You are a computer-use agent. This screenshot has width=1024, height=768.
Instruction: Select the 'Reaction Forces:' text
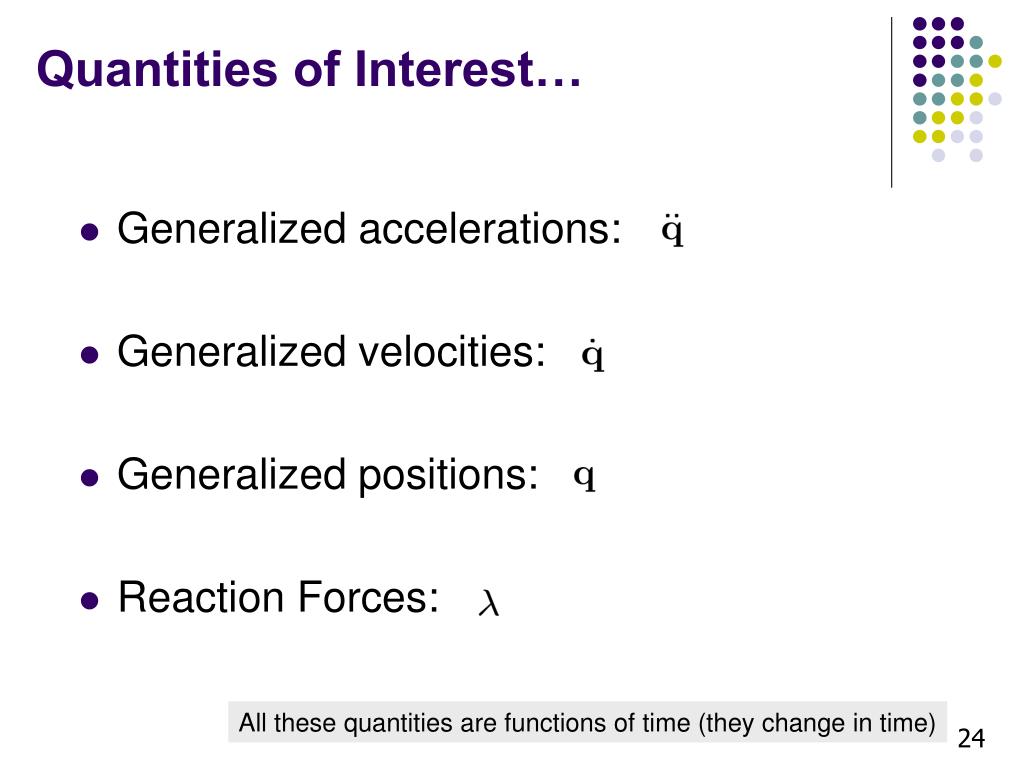[278, 597]
